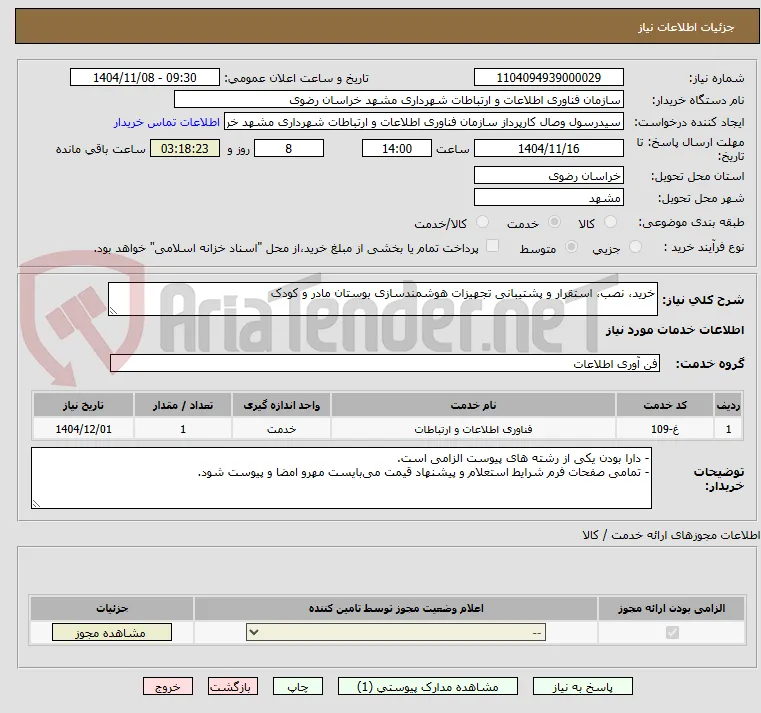Click the اعلام وضعیت مجوز توسط تامین کننده header
761x713 pixels.
click(396, 608)
